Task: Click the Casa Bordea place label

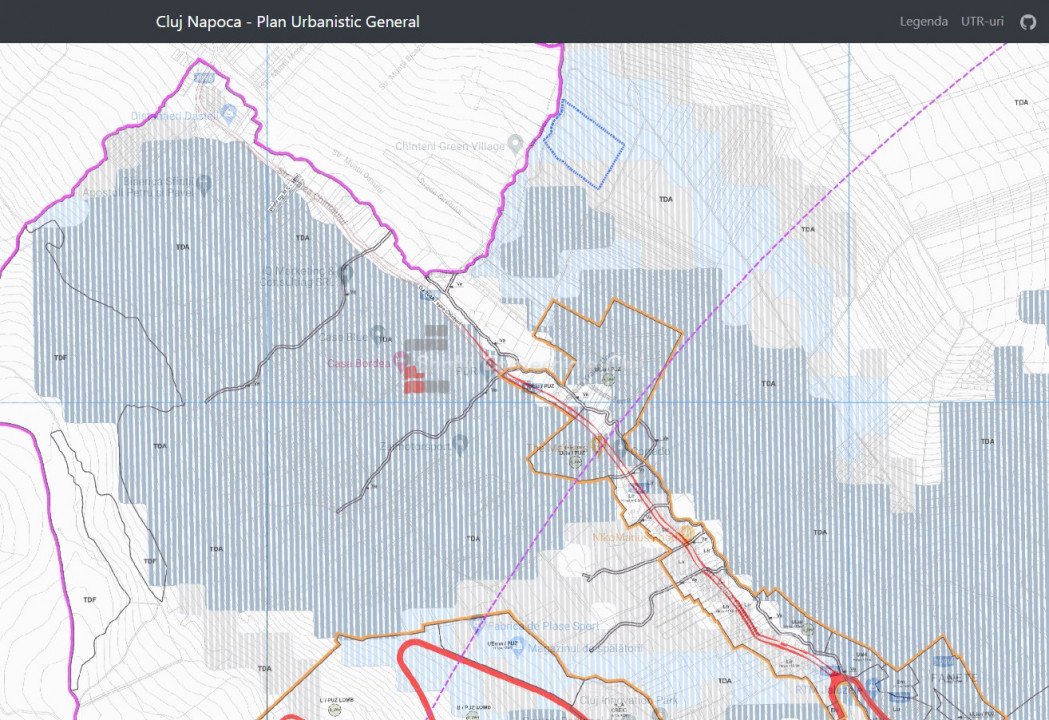Action: point(358,362)
